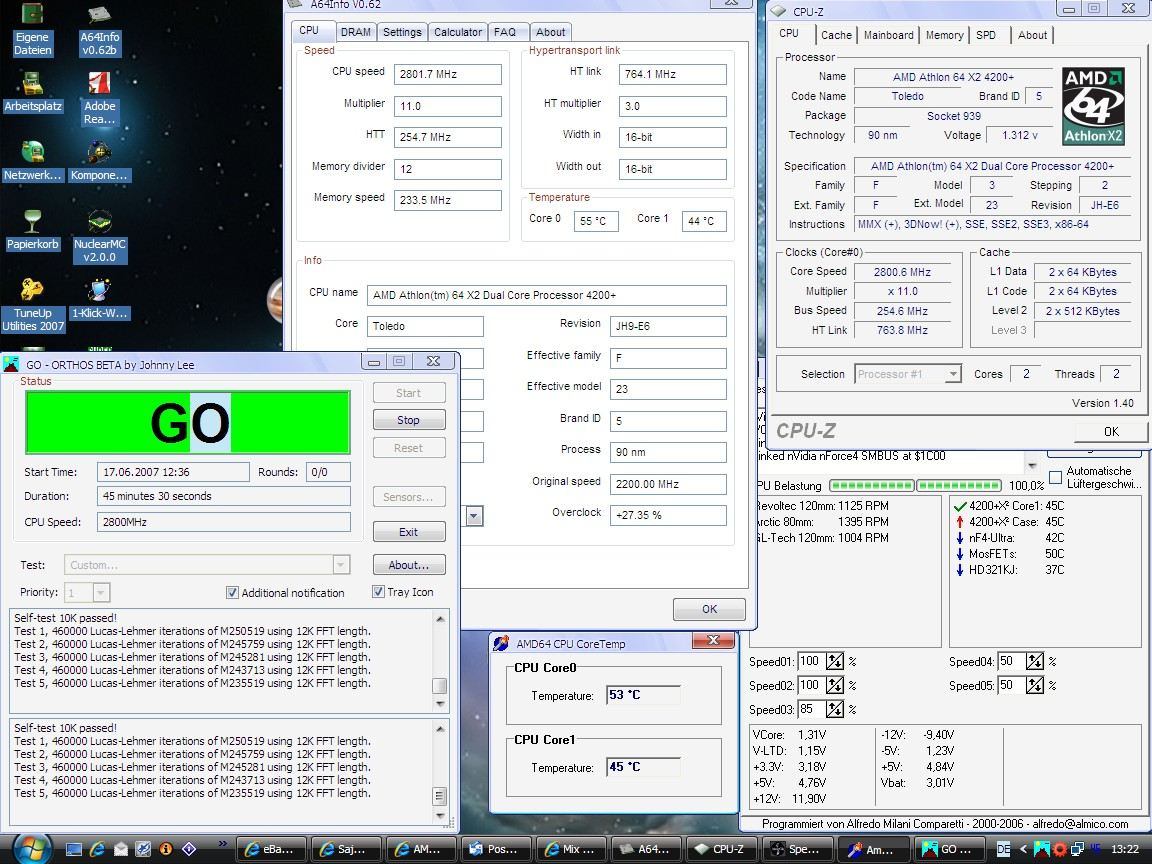Toggle the Tray Icon checkbox in ORTHOS
1152x864 pixels.
(378, 591)
